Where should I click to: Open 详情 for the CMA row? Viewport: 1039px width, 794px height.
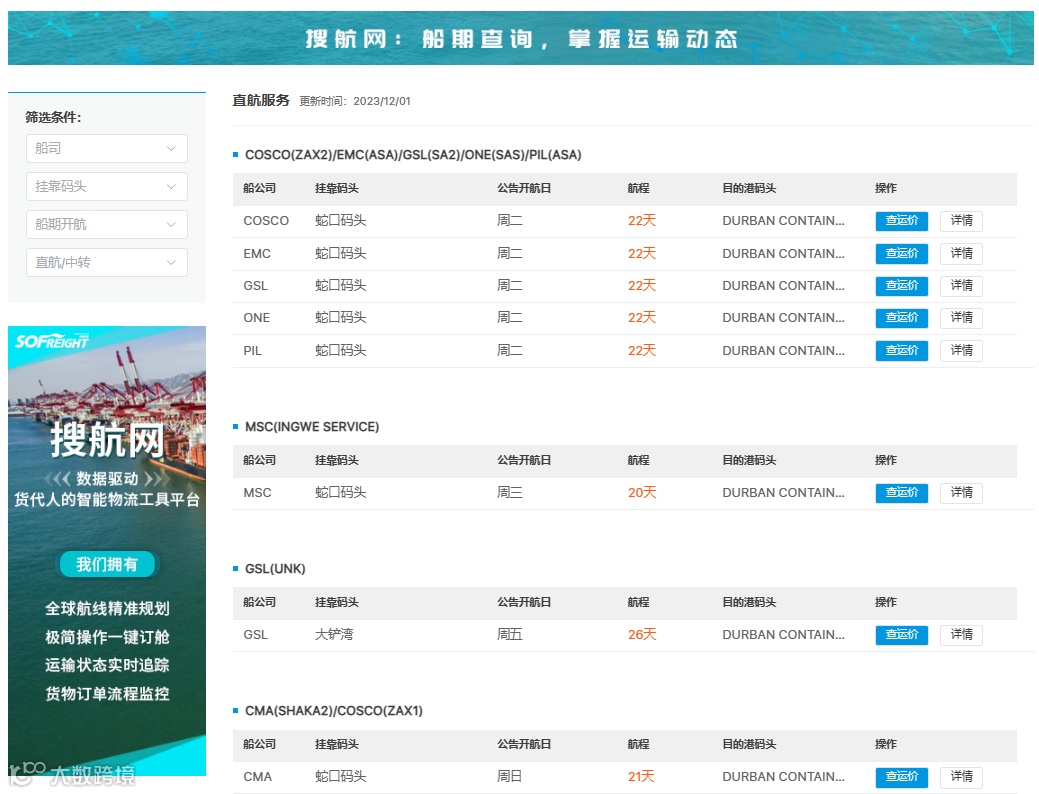coord(961,777)
